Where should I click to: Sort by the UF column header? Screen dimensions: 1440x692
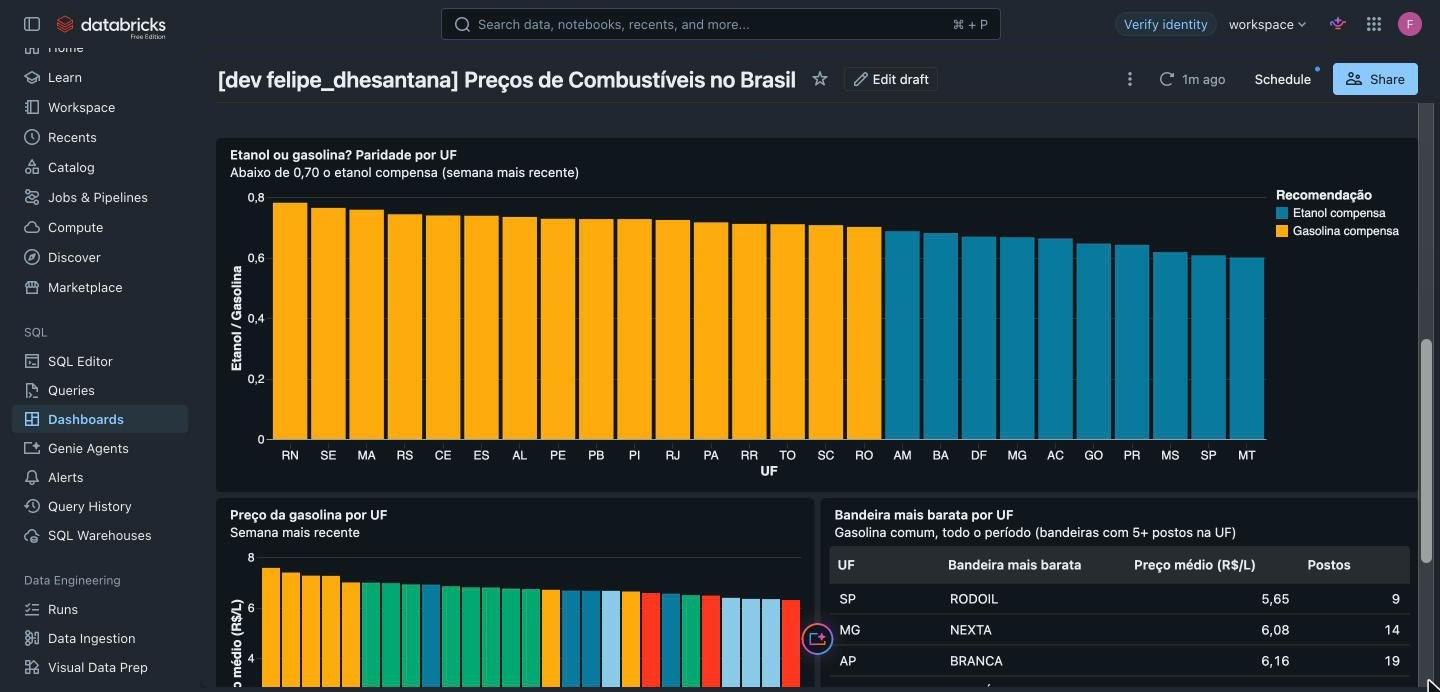click(846, 565)
